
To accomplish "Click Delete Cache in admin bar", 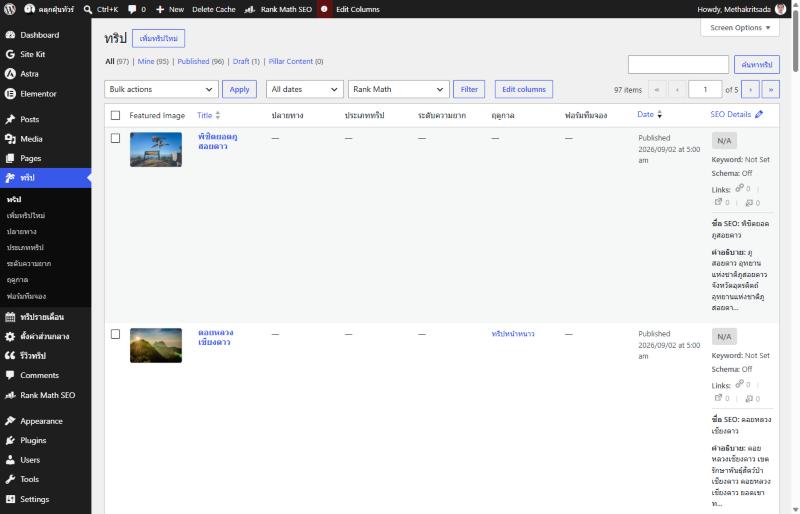I will [x=214, y=9].
